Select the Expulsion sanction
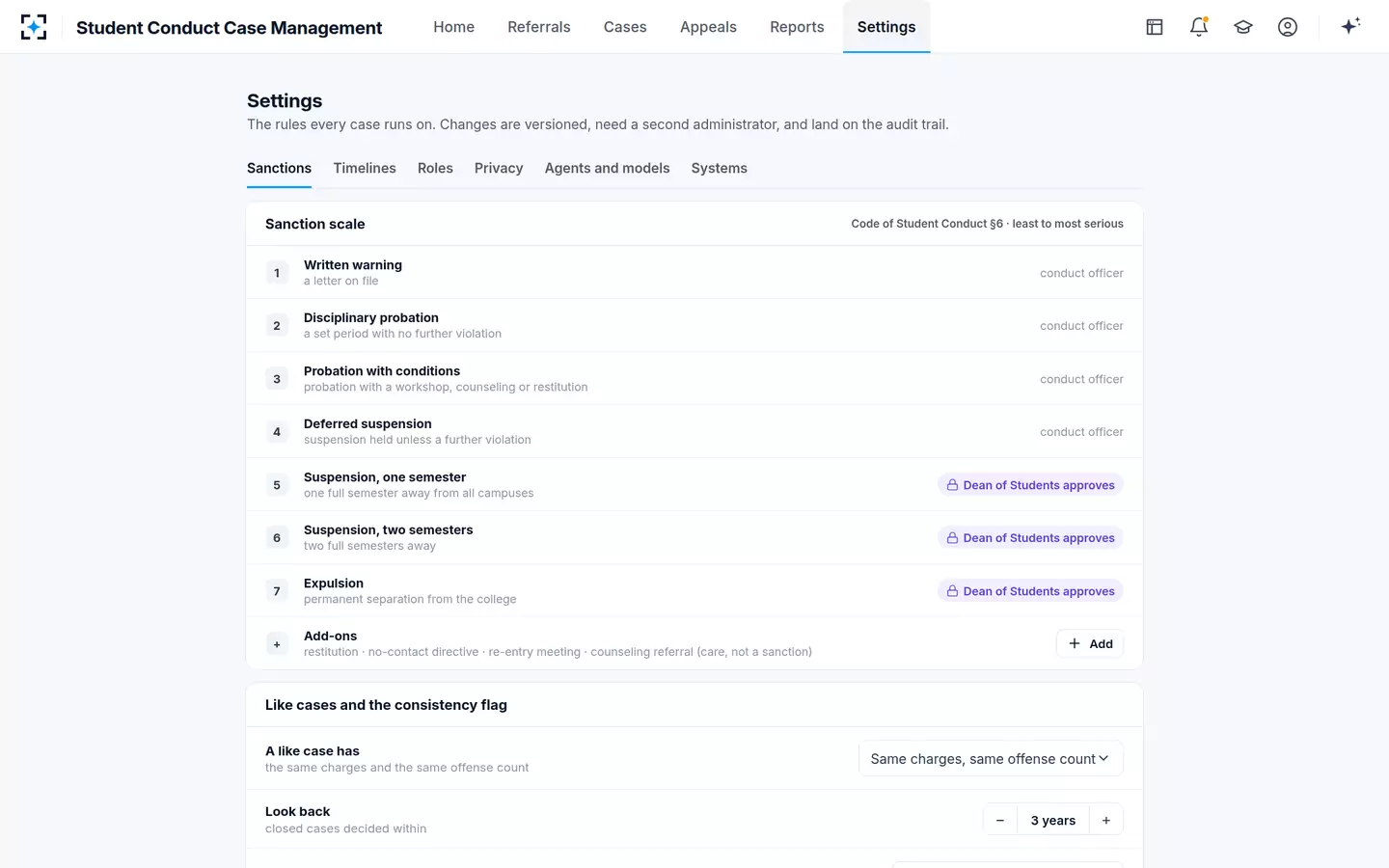This screenshot has width=1389, height=868. point(694,591)
